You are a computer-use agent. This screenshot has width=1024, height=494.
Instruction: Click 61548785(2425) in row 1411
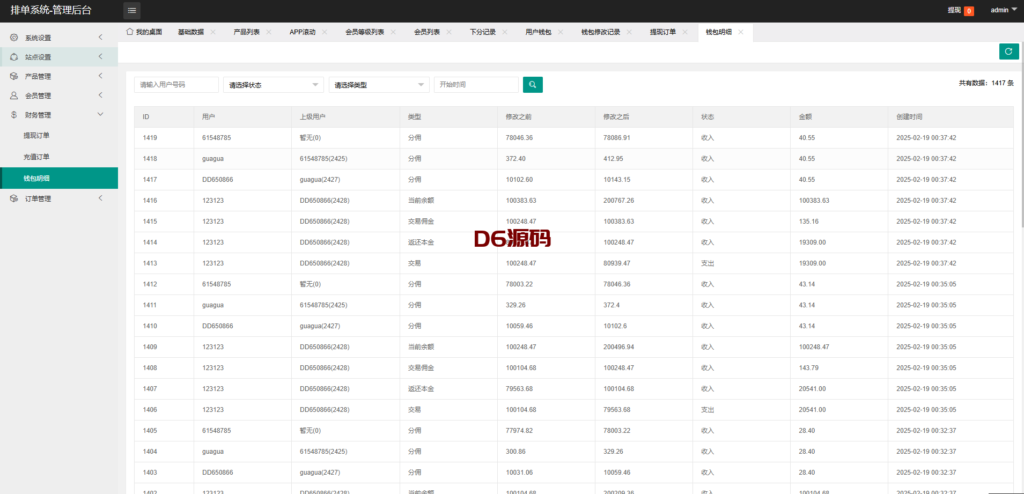click(323, 305)
